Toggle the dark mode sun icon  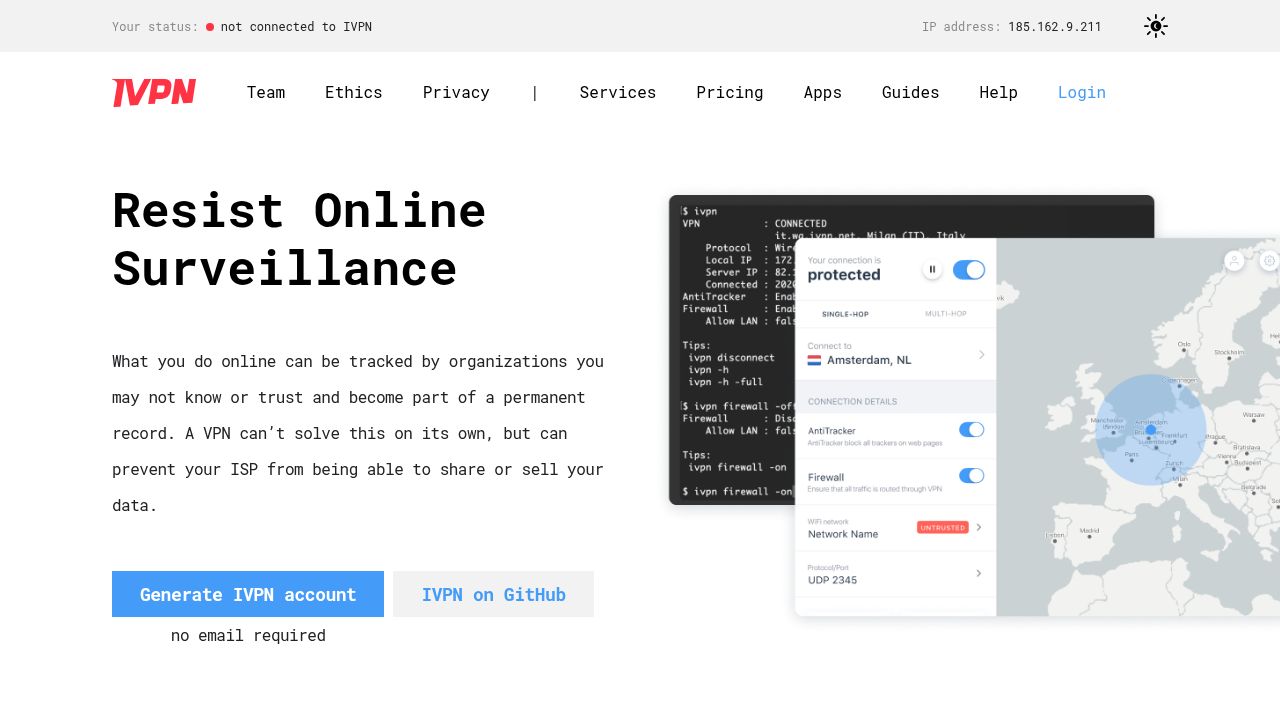point(1156,26)
